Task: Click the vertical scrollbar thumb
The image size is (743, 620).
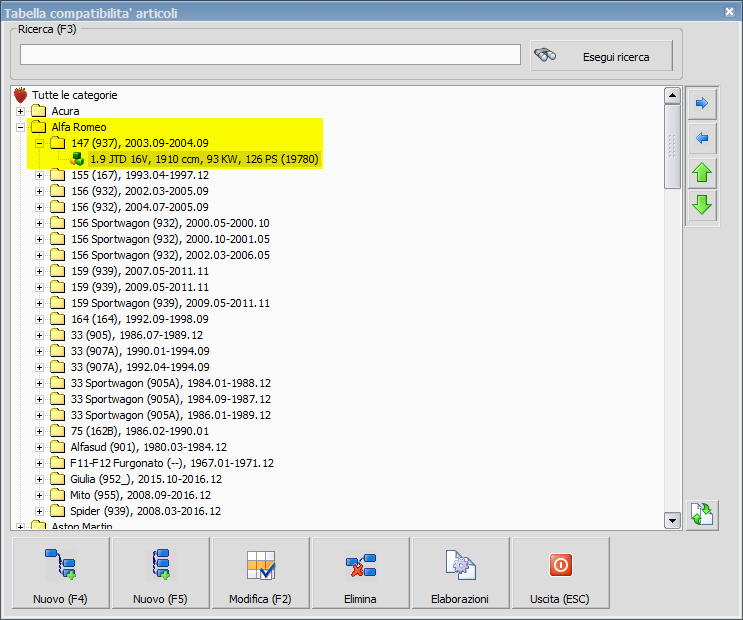Action: [x=672, y=146]
